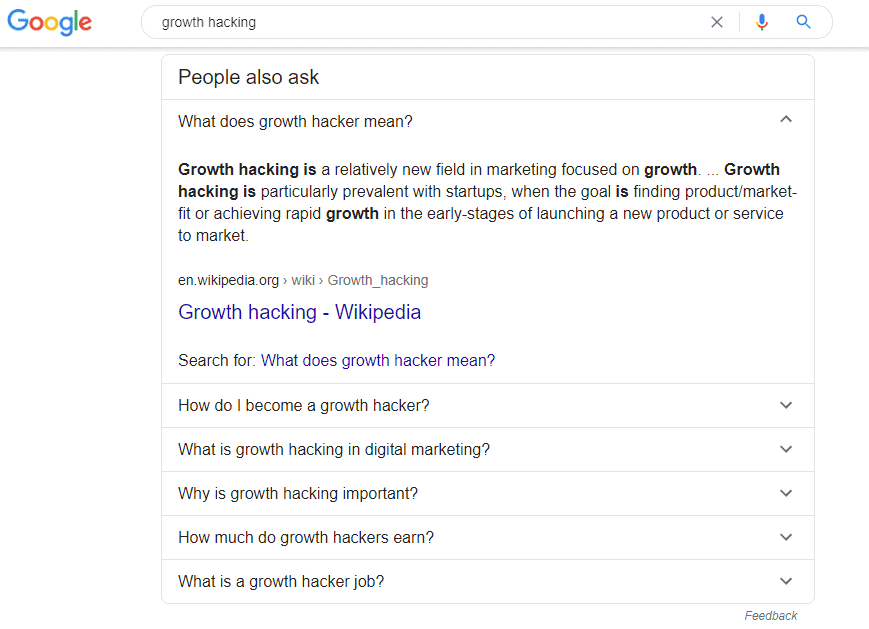This screenshot has height=629, width=869.
Task: Click the magnifying glass search icon
Action: click(803, 22)
